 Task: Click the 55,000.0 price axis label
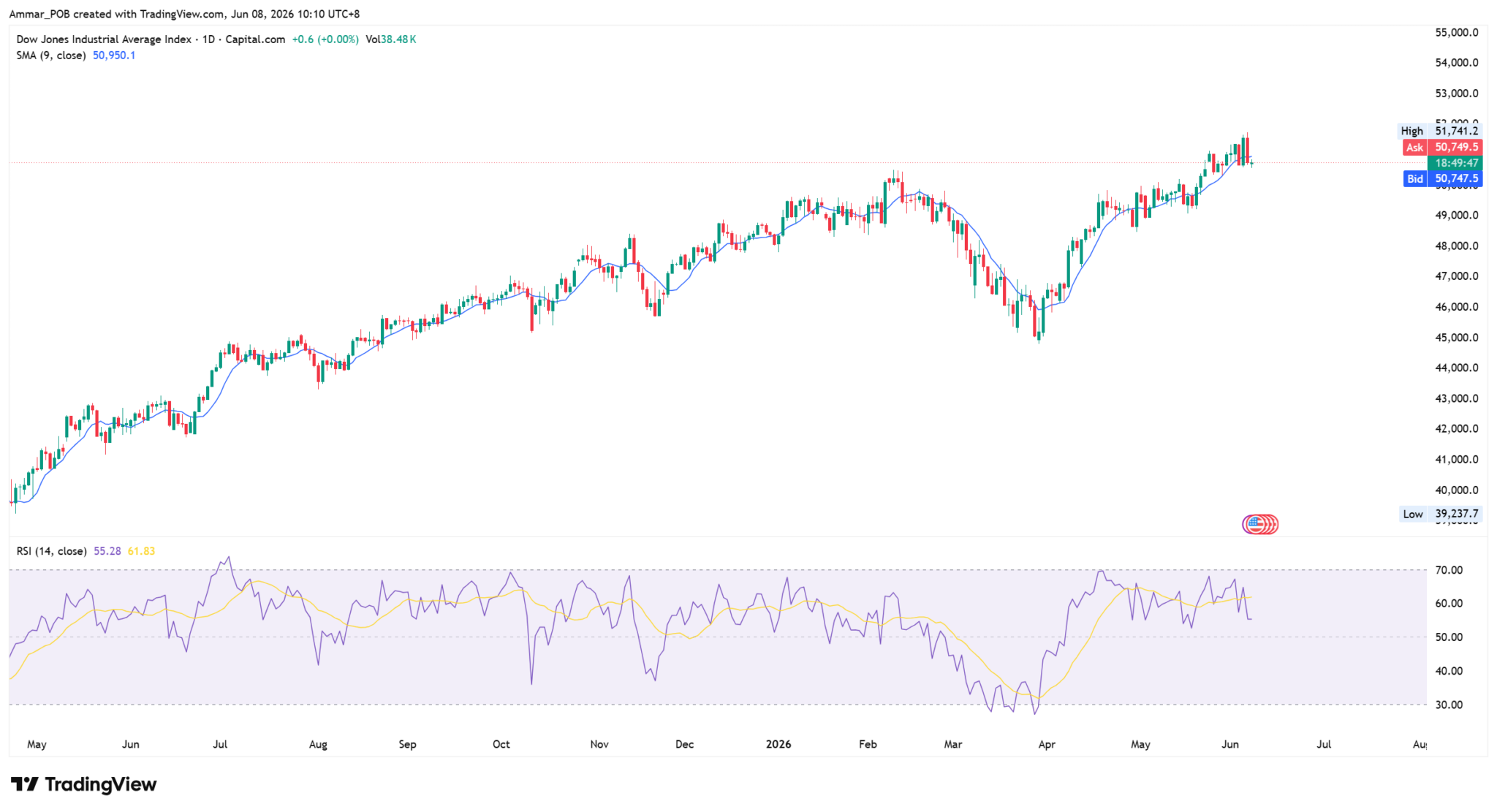tap(1457, 32)
